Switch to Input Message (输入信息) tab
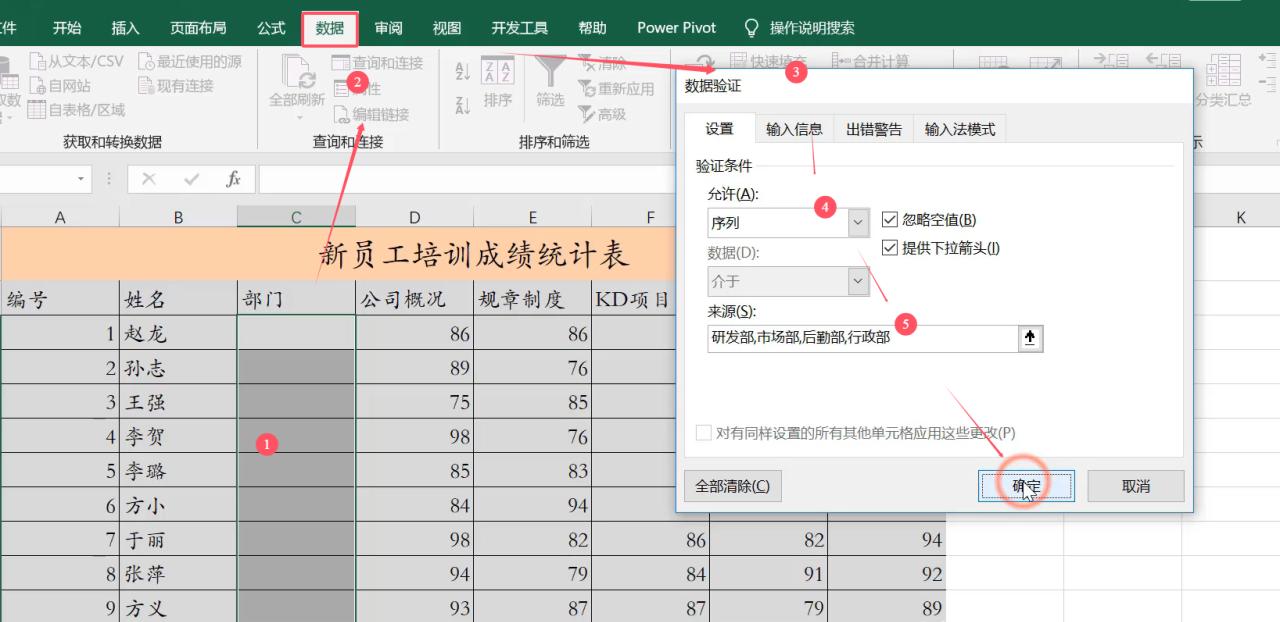 click(x=794, y=129)
